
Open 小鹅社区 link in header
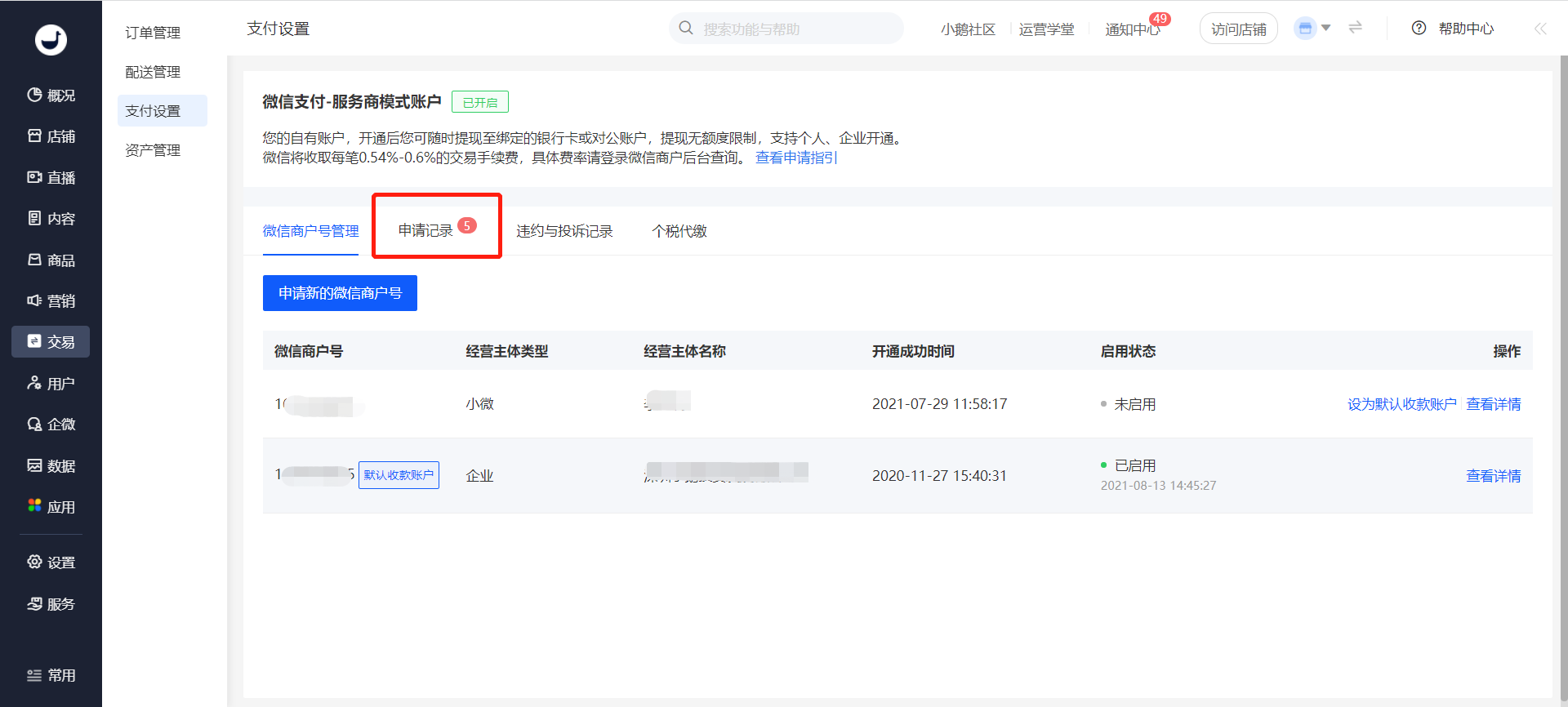point(968,29)
